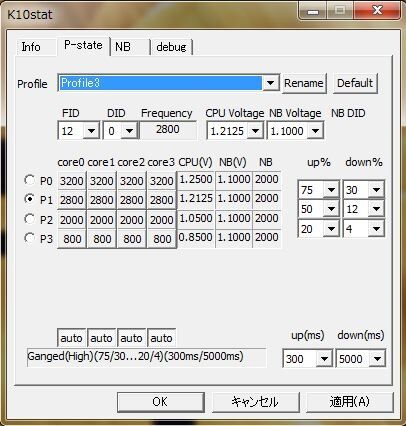
Task: Click the Frequency field showing 2800
Action: pyautogui.click(x=168, y=130)
